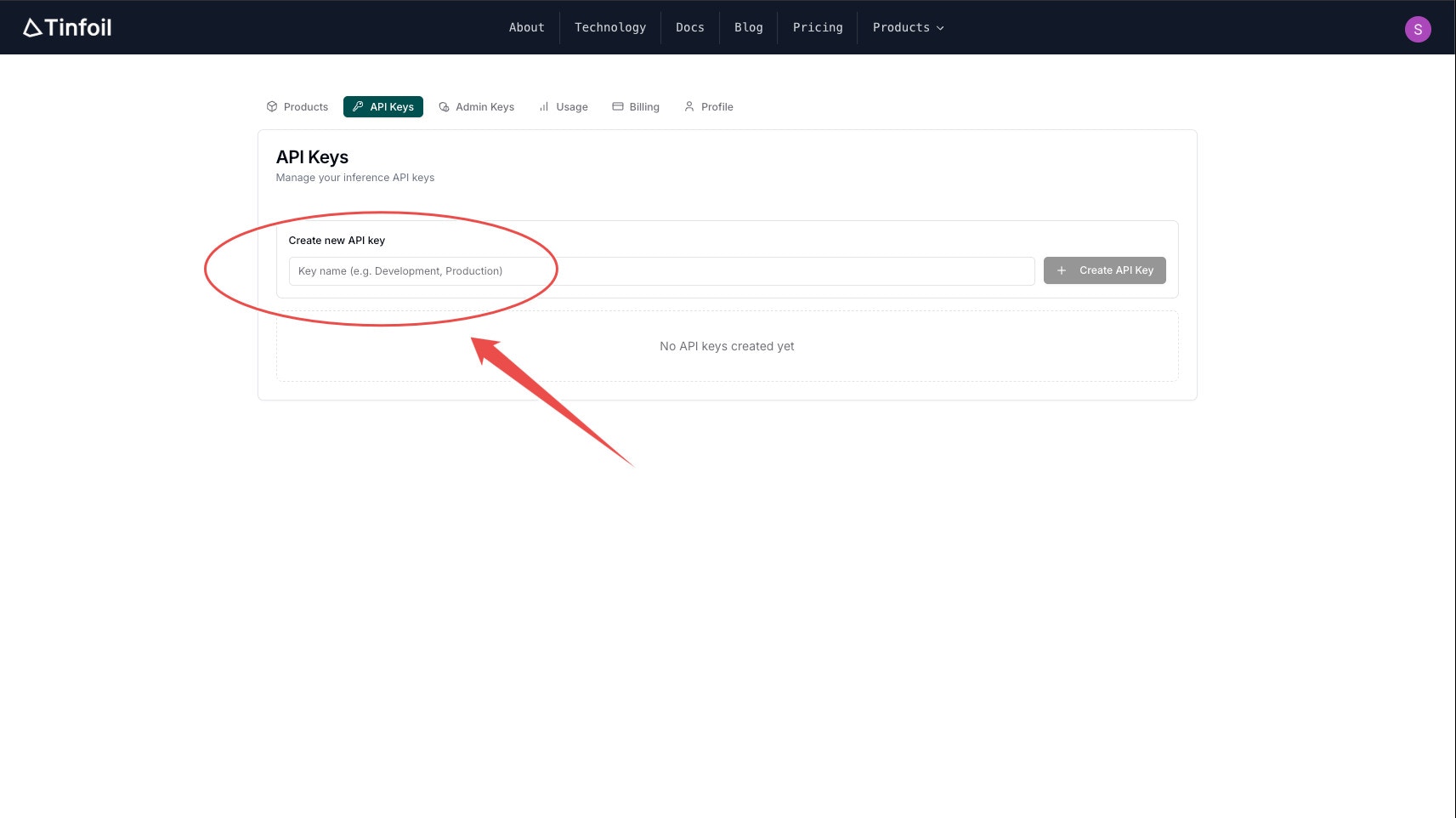Click the 'Create new API key' label

point(337,241)
